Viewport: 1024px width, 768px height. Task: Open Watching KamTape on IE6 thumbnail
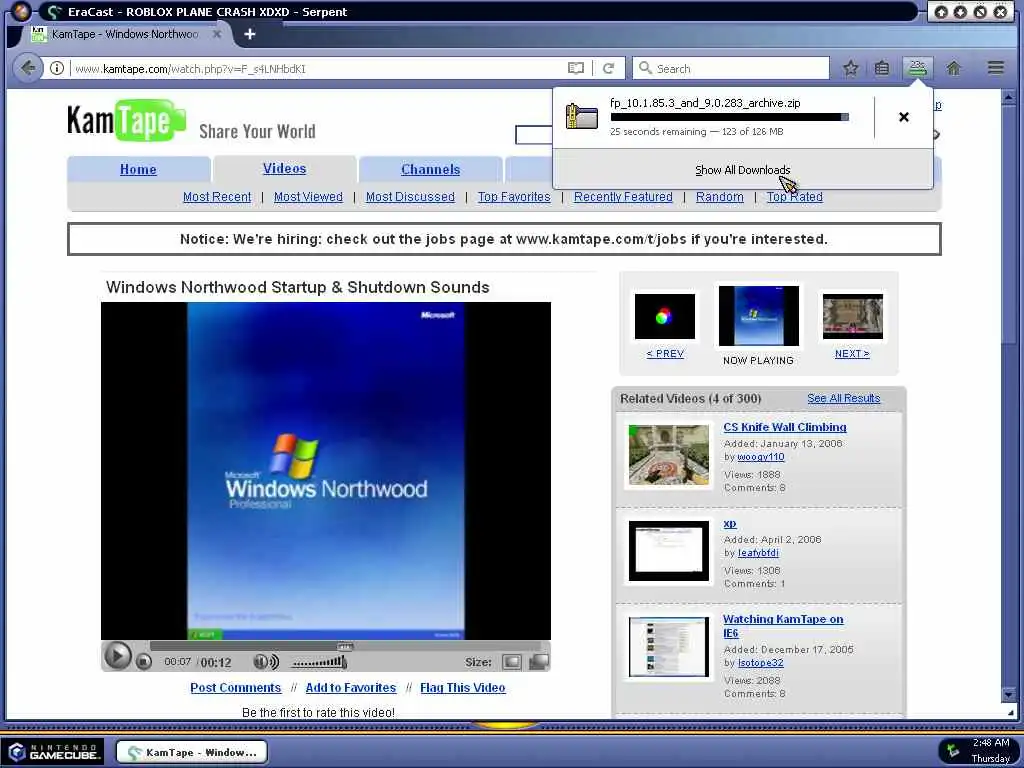coord(669,647)
